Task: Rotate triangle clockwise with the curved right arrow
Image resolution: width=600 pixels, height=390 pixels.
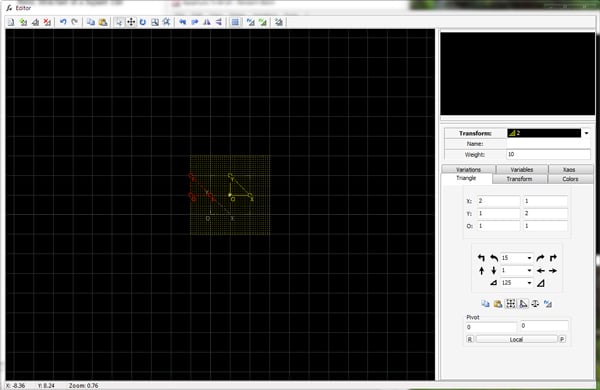Action: pos(540,258)
